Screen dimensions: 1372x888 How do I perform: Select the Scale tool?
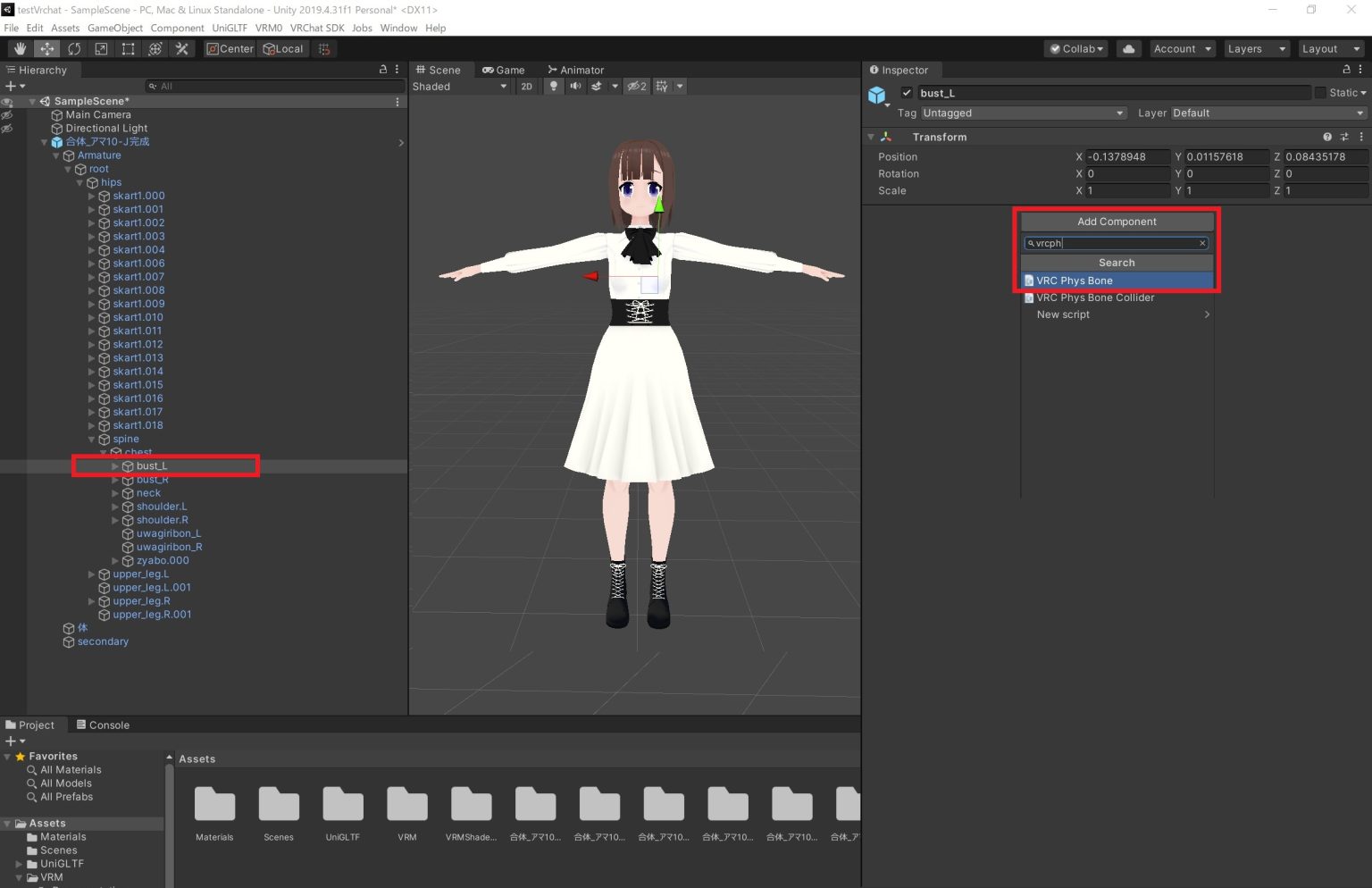[x=101, y=48]
